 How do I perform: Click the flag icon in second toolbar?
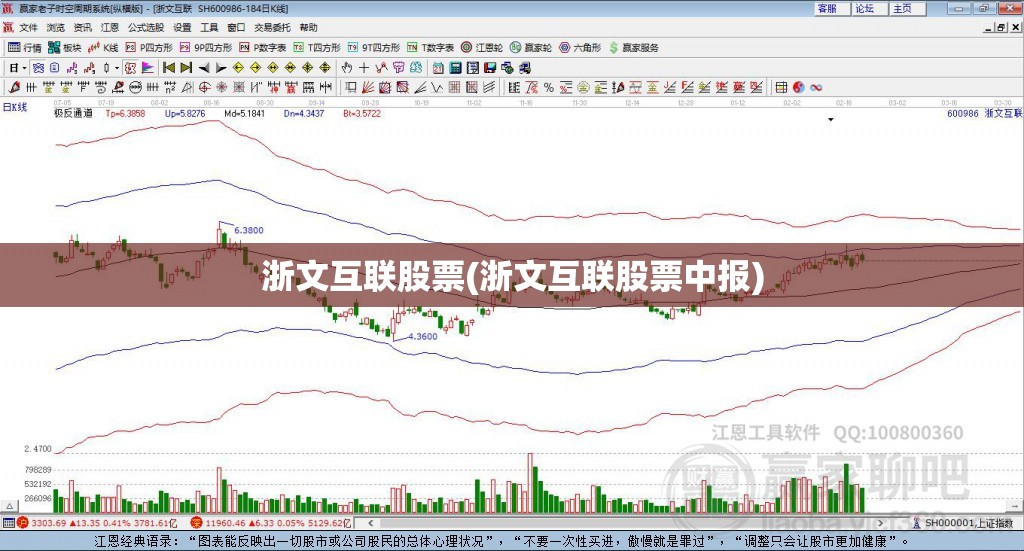[148, 68]
